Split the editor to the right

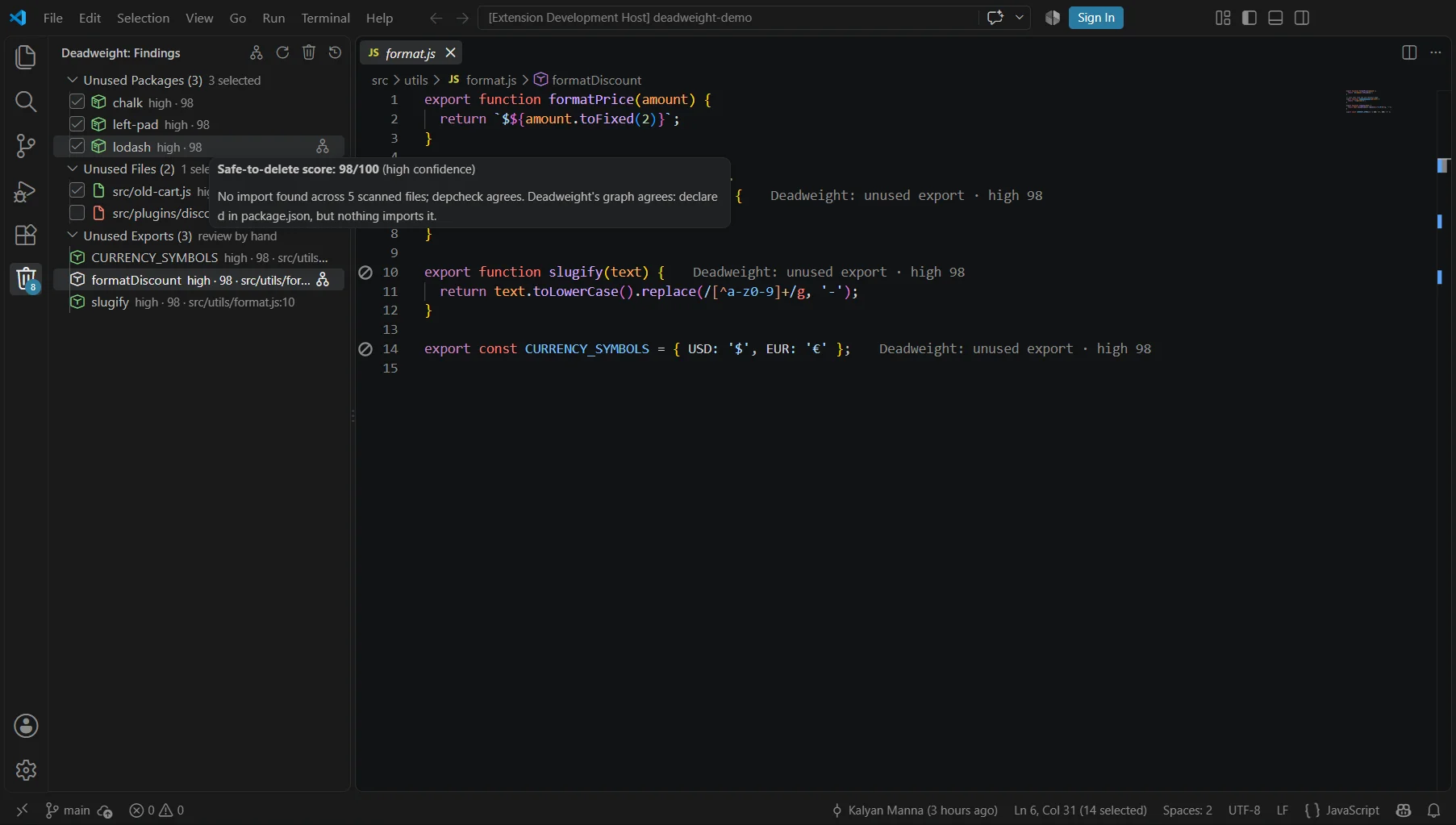[x=1409, y=52]
